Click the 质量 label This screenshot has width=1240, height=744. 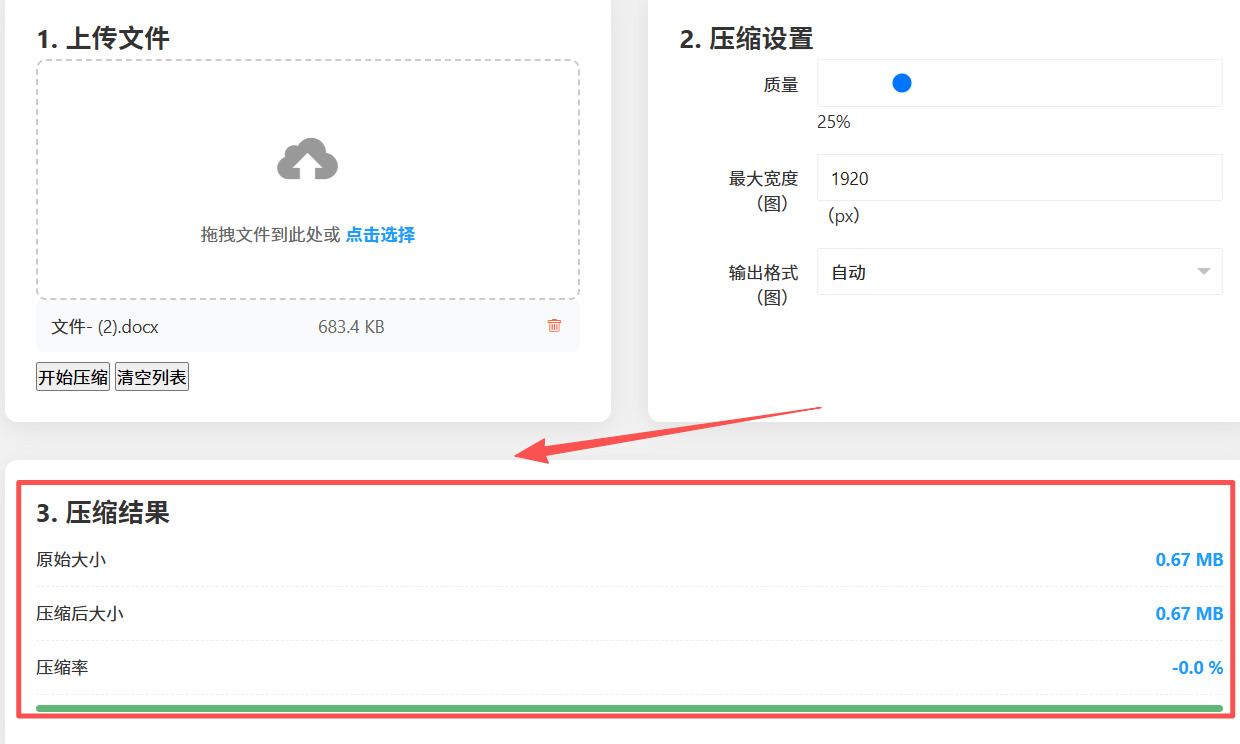[781, 85]
